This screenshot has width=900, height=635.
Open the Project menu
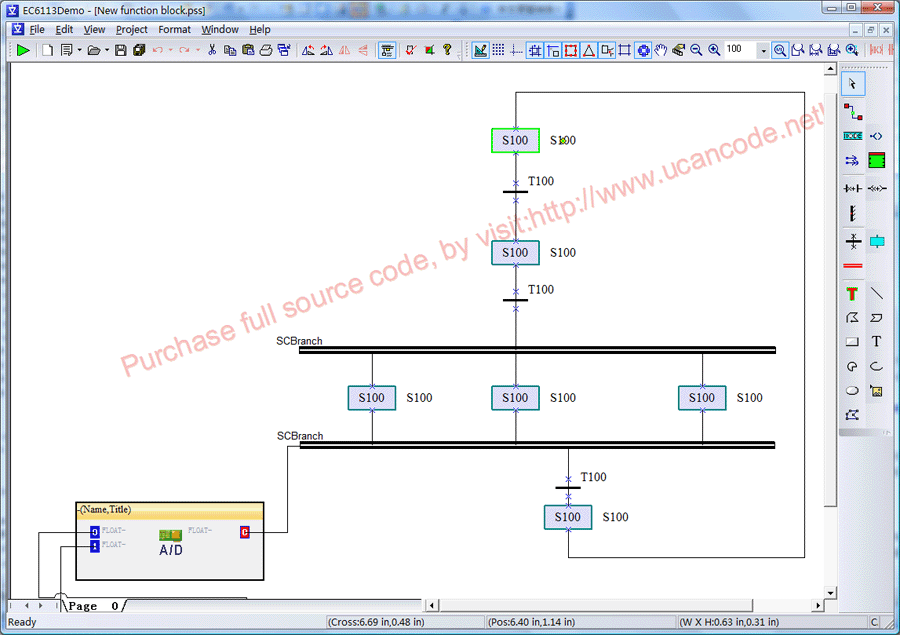131,30
